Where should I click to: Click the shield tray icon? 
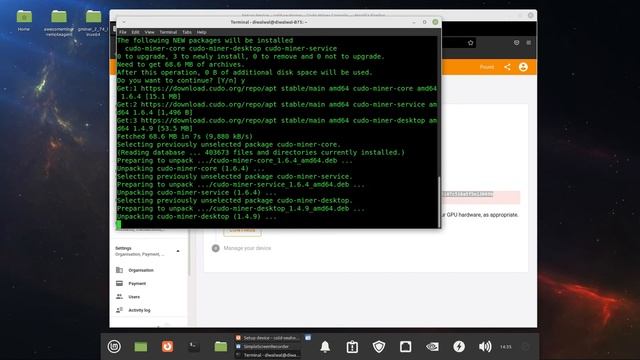pos(379,347)
